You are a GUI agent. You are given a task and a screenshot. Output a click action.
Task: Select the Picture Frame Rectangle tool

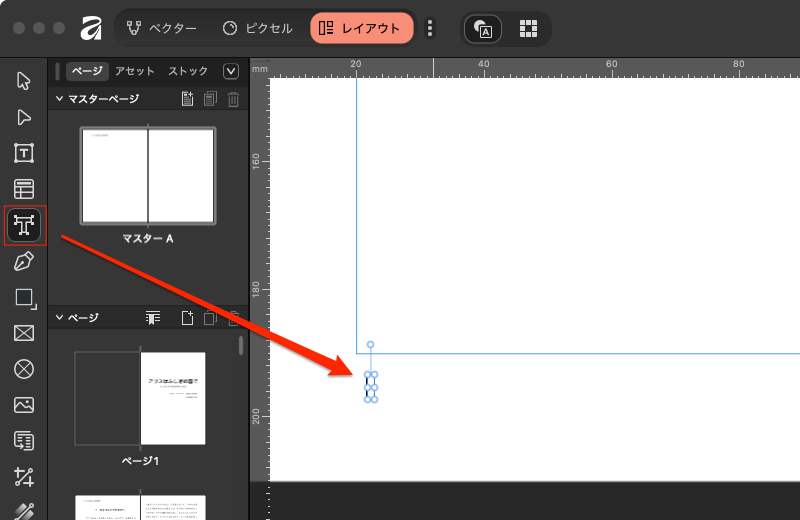[24, 334]
